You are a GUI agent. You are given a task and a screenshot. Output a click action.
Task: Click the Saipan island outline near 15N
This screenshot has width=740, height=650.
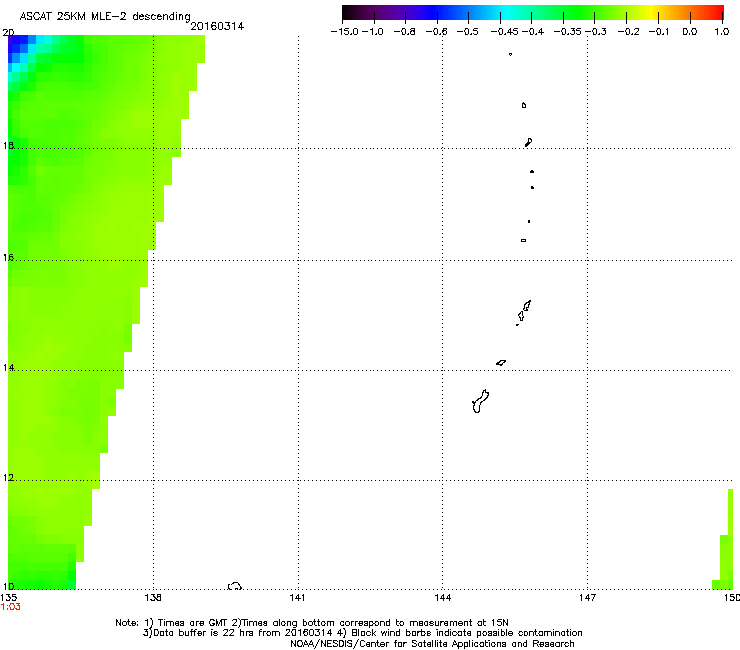click(527, 306)
